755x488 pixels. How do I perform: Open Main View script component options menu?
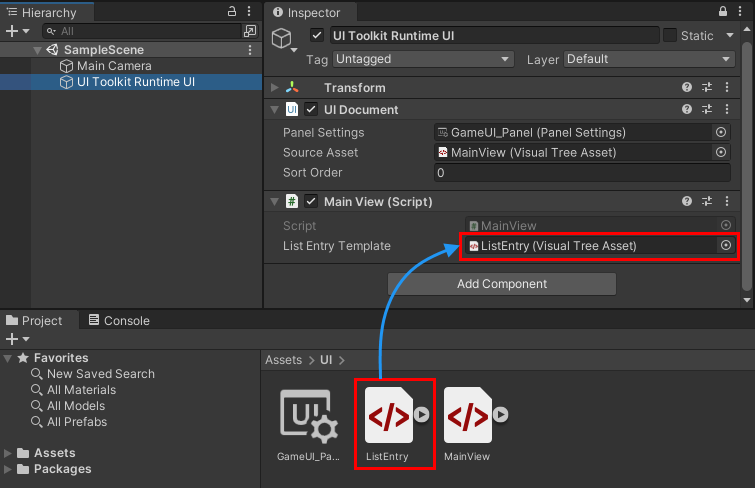tap(726, 201)
